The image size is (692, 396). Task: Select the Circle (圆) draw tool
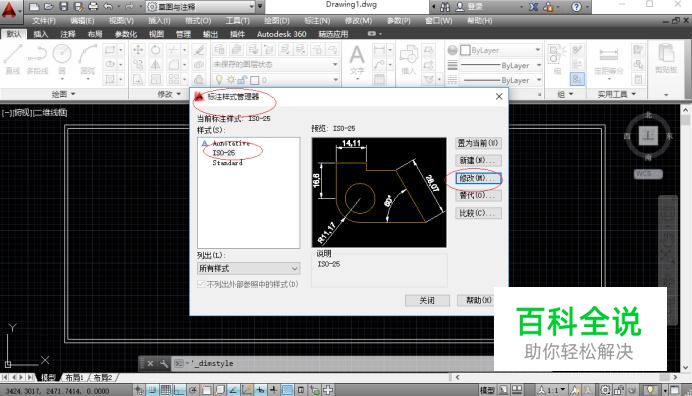[62, 59]
